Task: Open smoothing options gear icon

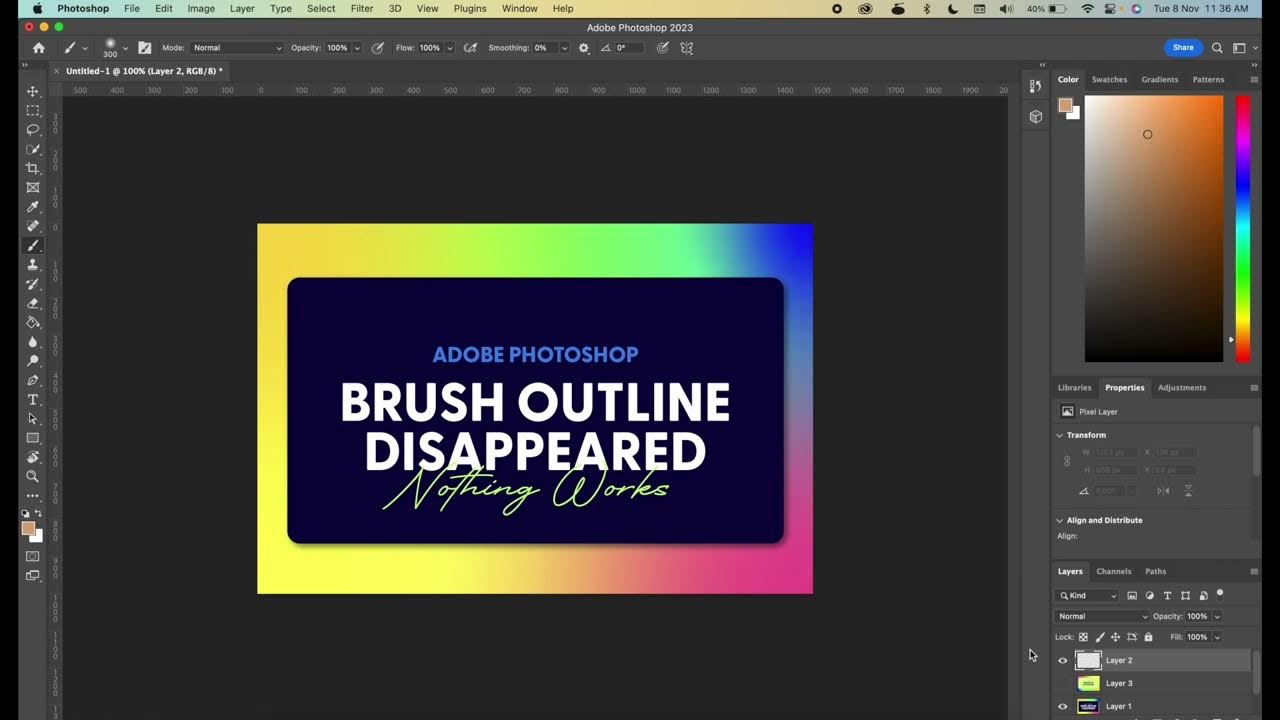Action: 584,48
